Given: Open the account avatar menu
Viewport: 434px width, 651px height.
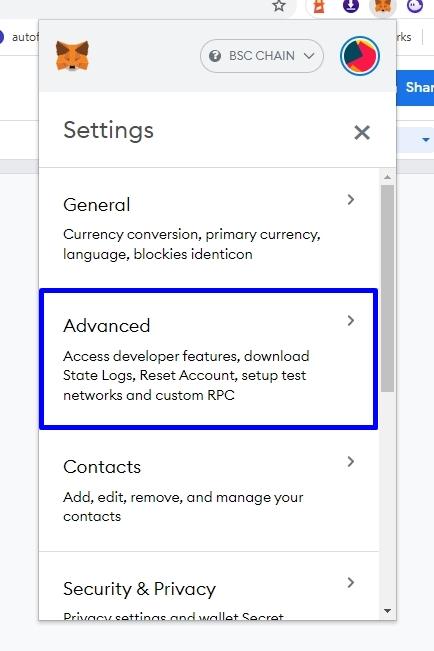Looking at the screenshot, I should (x=360, y=56).
